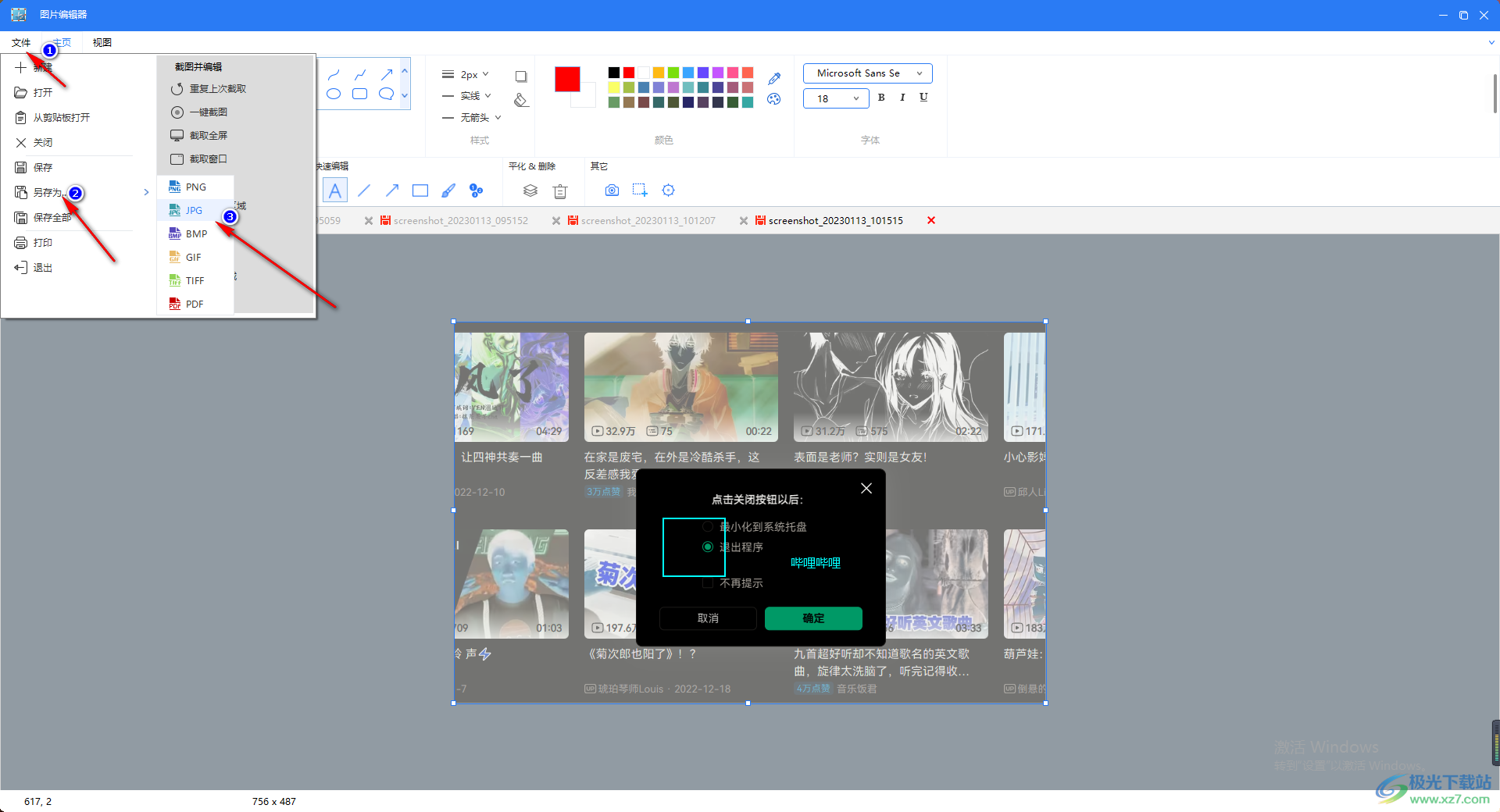
Task: Select the quick edit arrow tool
Action: [392, 191]
